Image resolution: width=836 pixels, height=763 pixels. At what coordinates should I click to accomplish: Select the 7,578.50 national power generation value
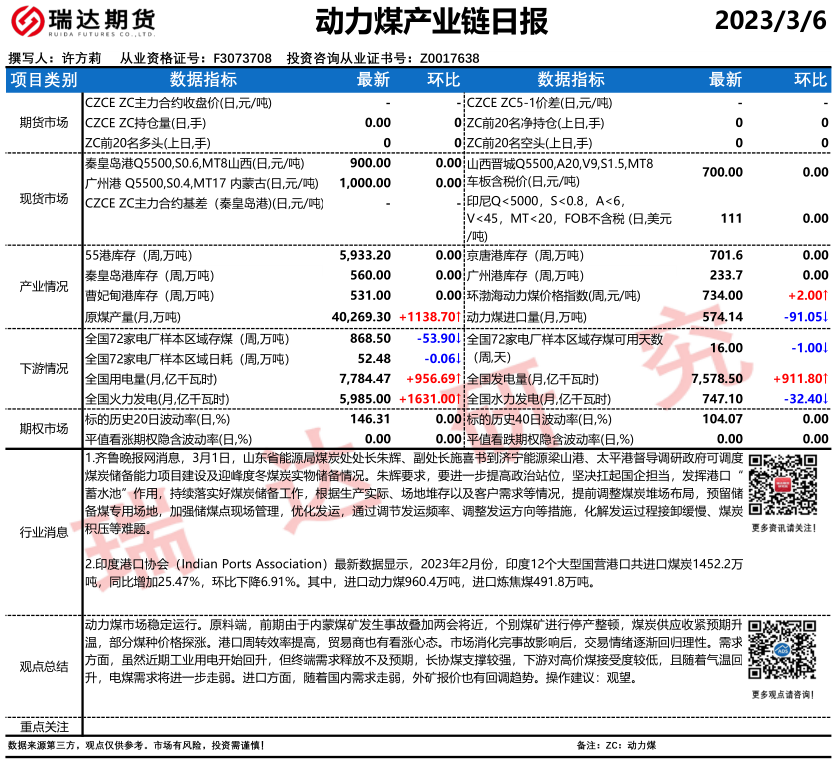716,379
